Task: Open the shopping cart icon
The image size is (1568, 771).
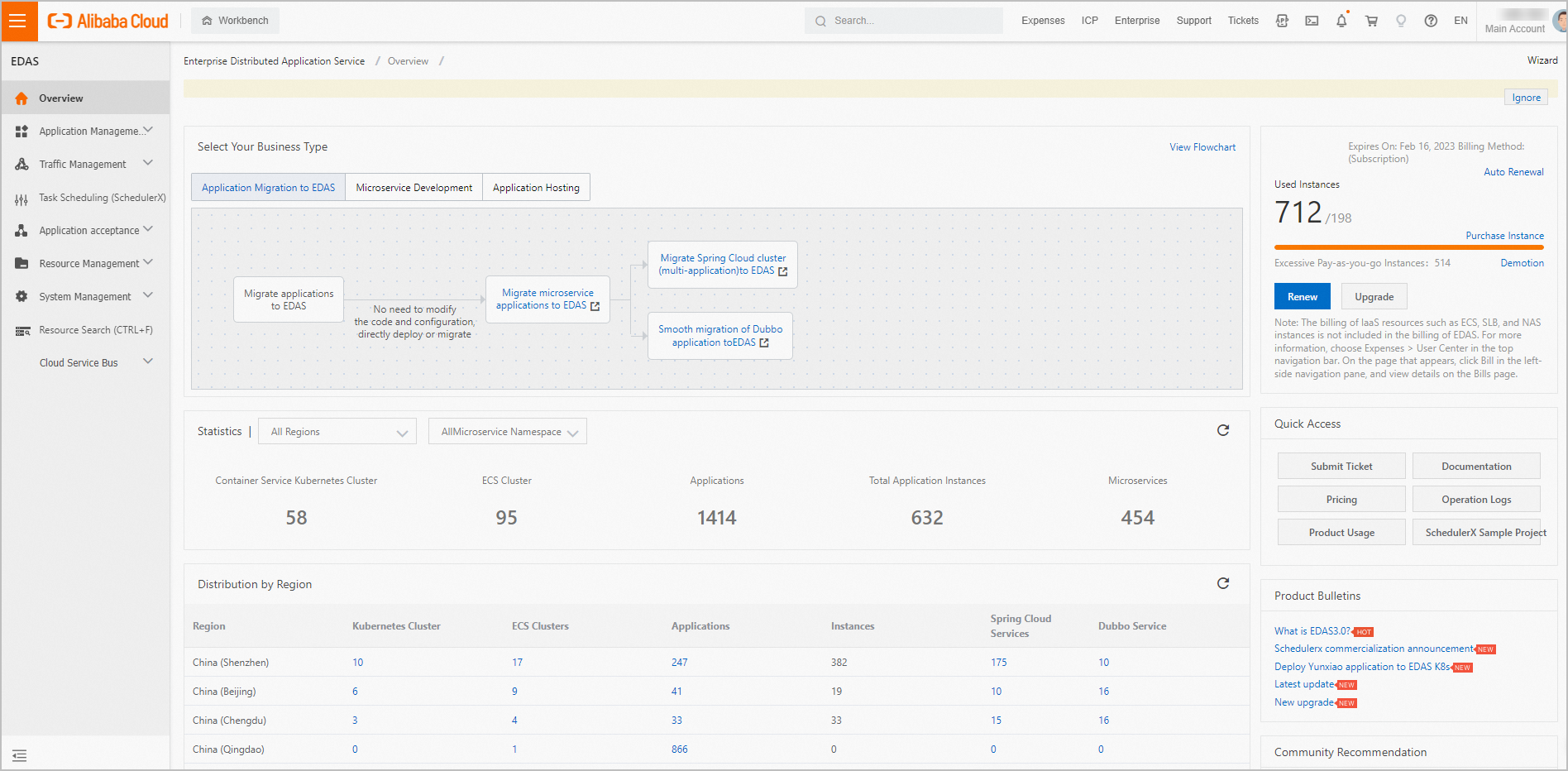Action: [x=1371, y=22]
